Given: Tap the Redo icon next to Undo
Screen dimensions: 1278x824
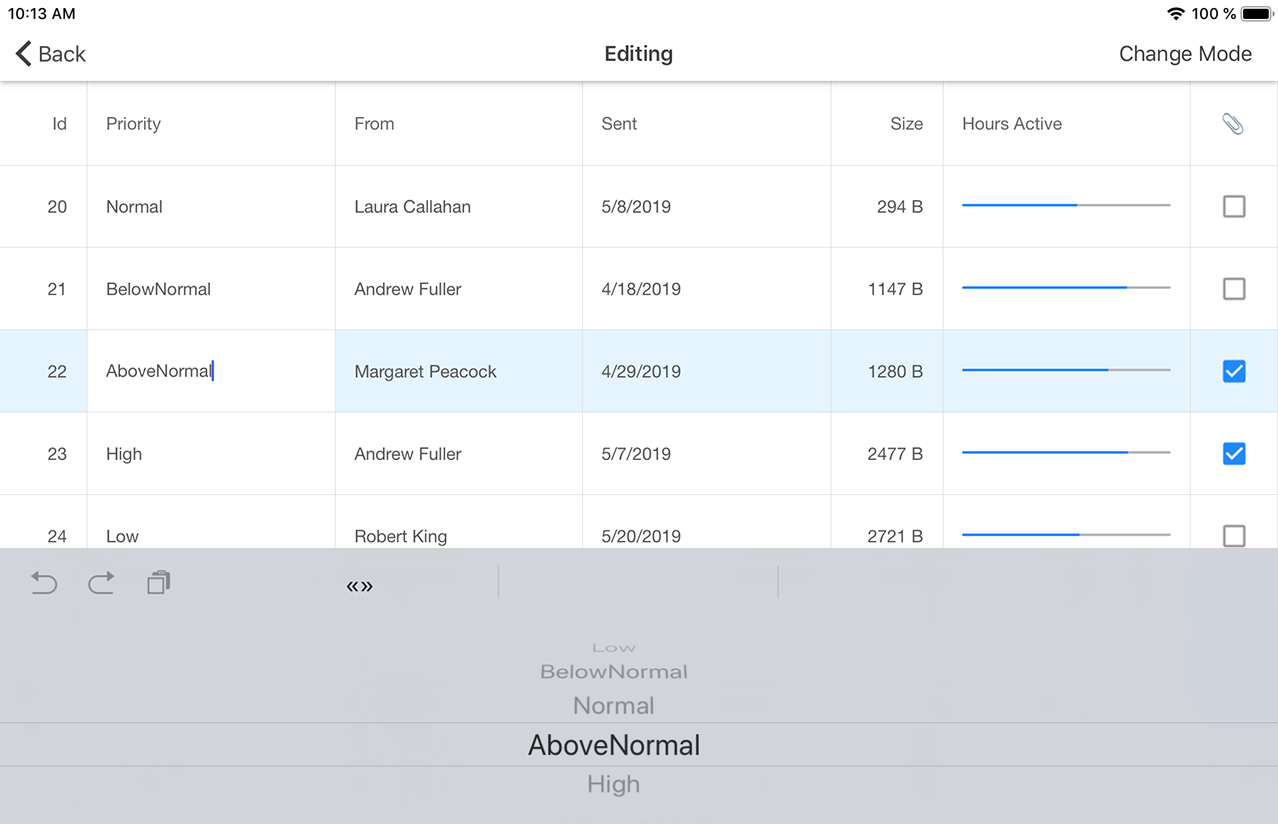Looking at the screenshot, I should click(101, 583).
